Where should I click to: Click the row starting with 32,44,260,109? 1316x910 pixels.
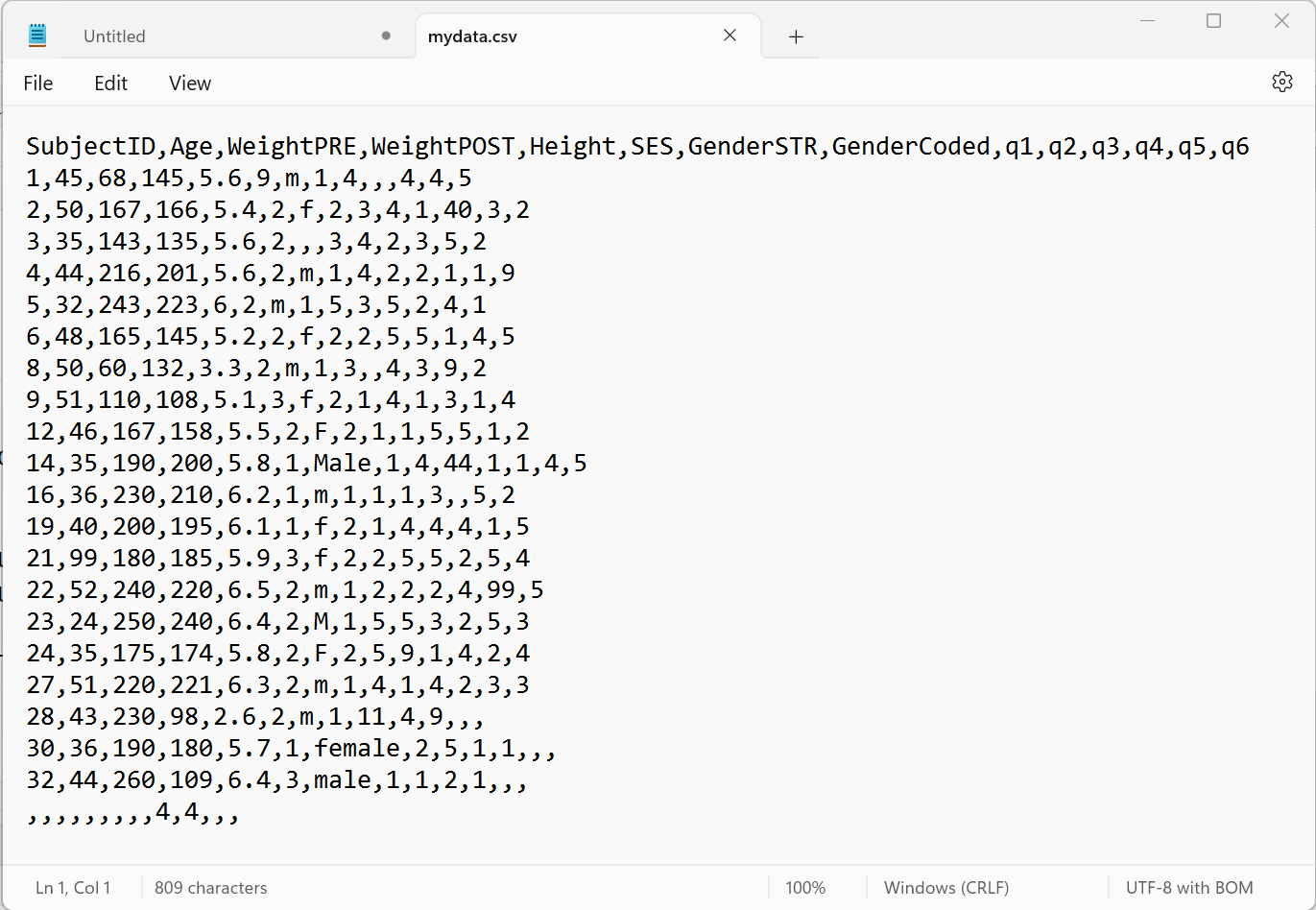tap(277, 780)
